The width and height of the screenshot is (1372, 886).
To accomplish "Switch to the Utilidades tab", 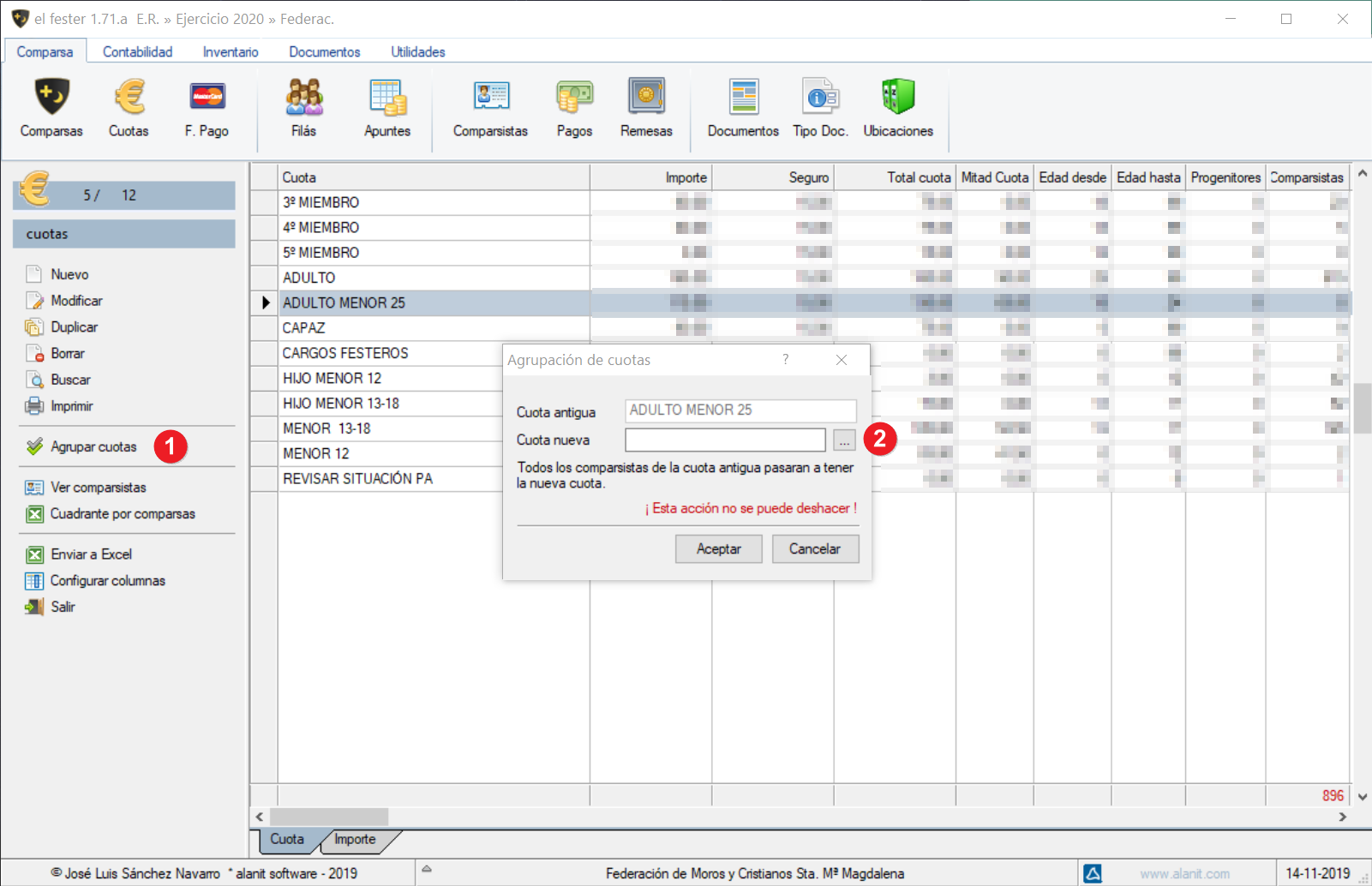I will point(417,51).
